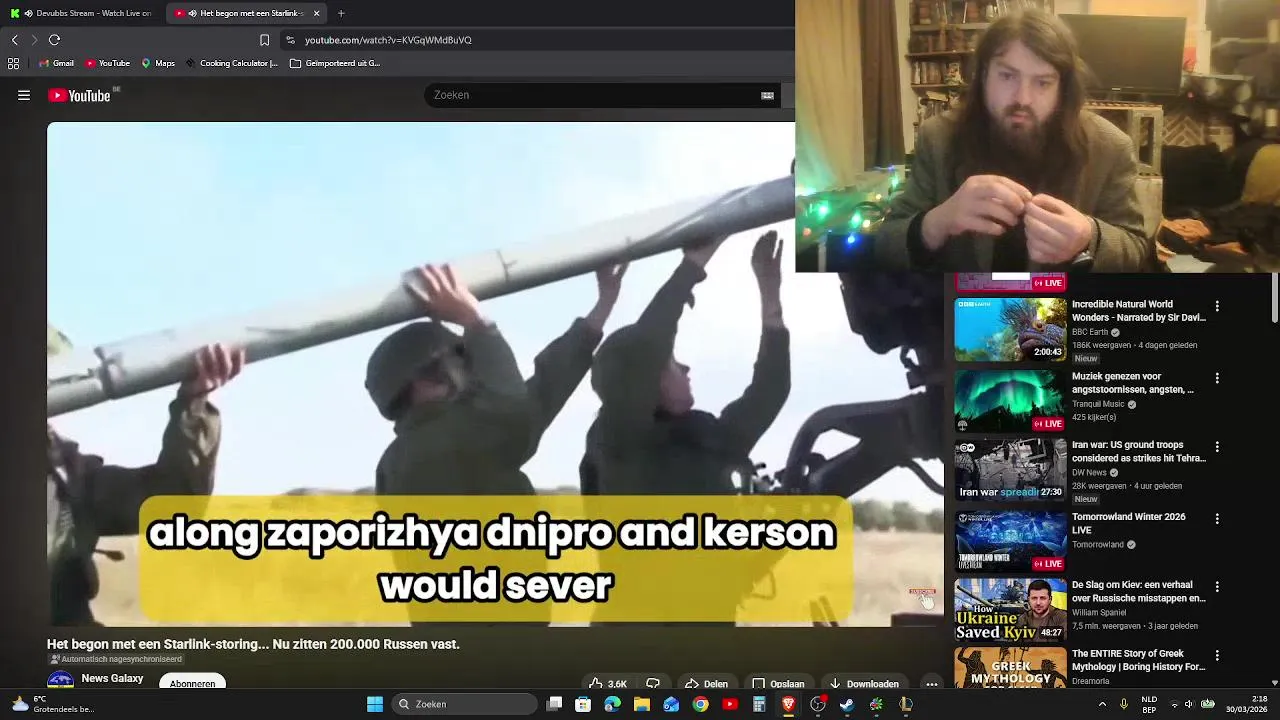Open the BBC Earth channel link
This screenshot has height=720, width=1280.
point(1090,332)
